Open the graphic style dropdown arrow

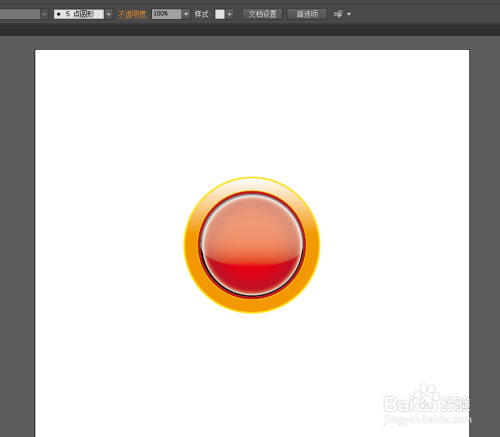click(x=229, y=14)
